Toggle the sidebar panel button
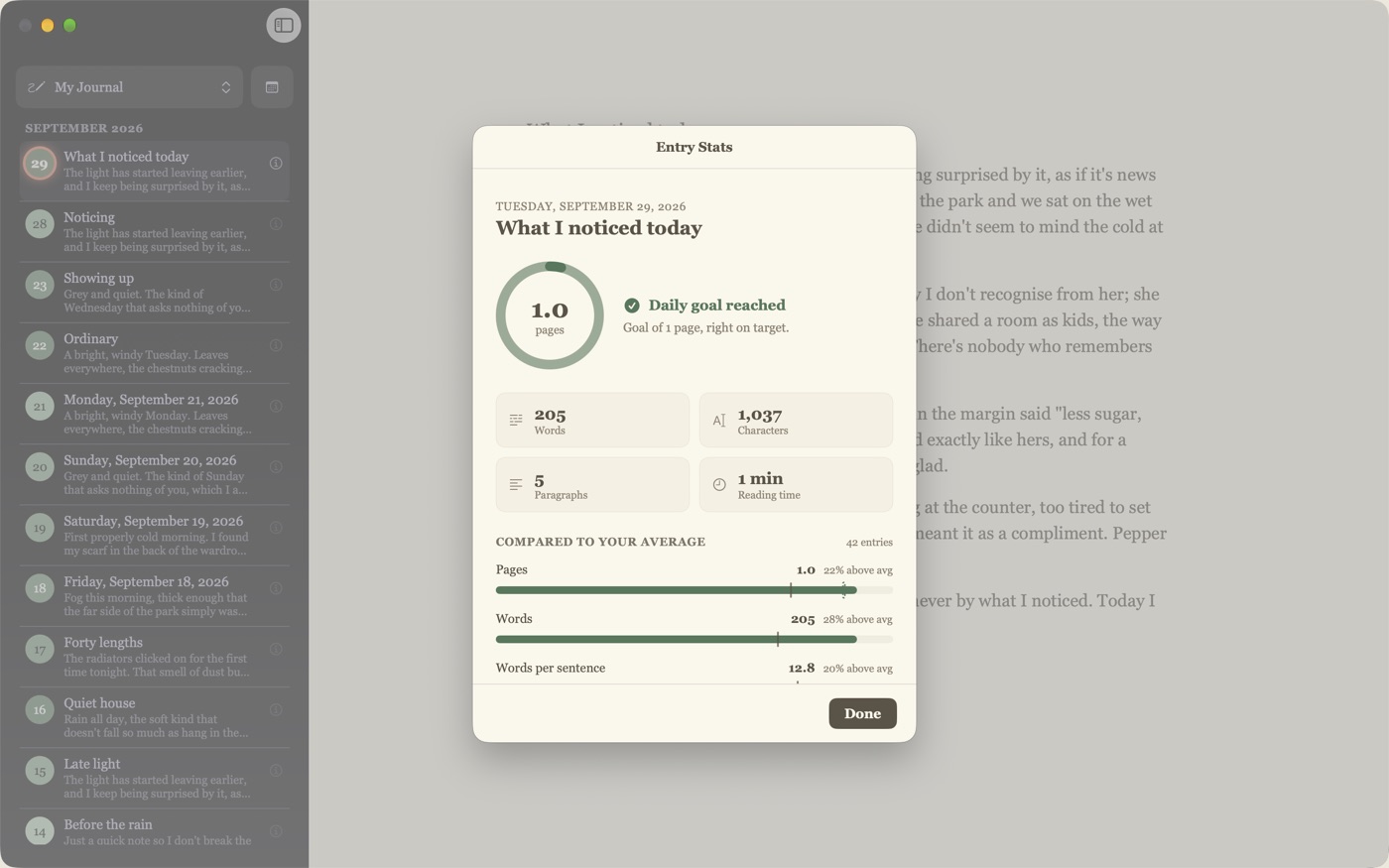The height and width of the screenshot is (868, 1389). click(284, 25)
